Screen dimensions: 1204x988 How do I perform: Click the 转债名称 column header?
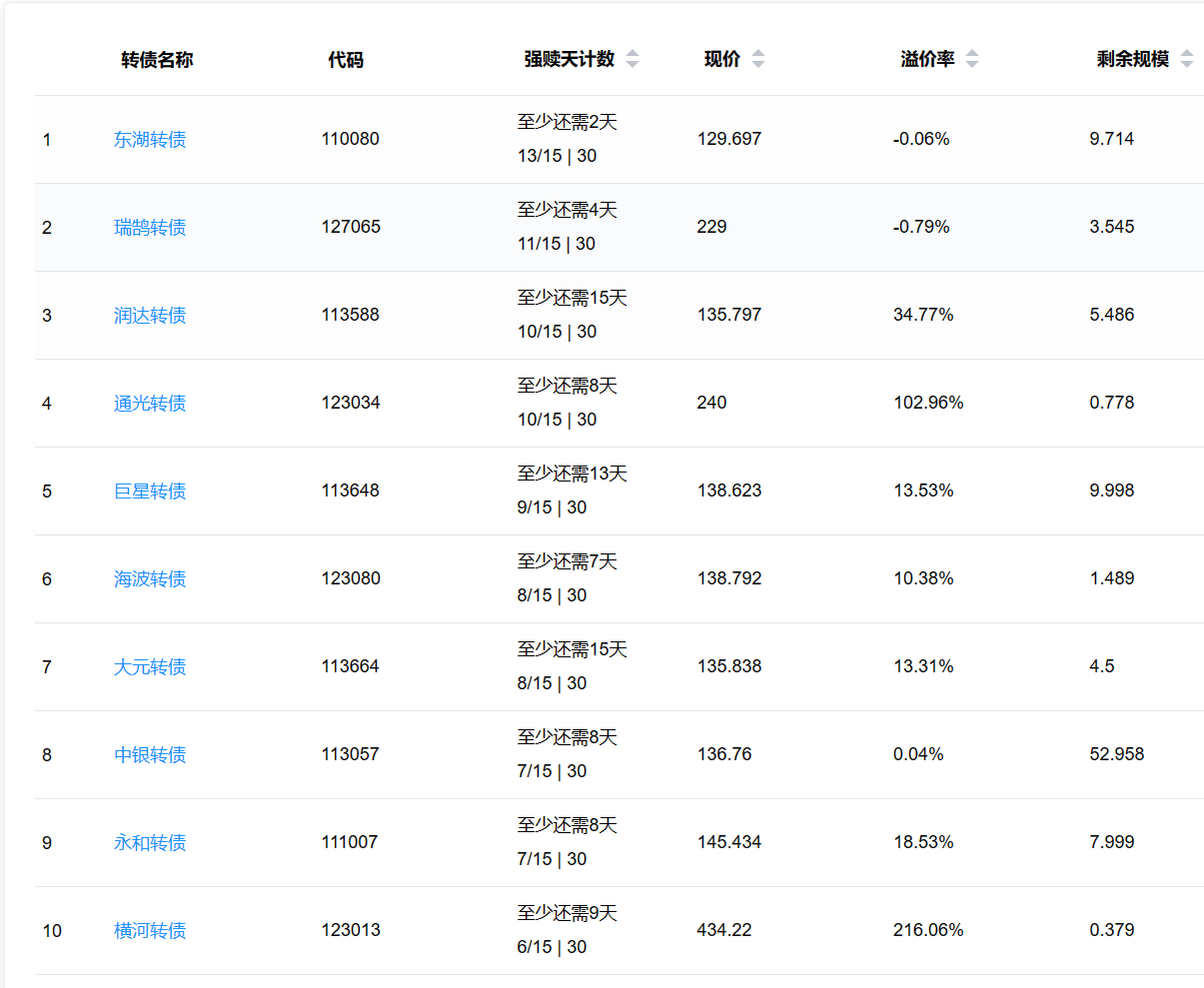157,60
